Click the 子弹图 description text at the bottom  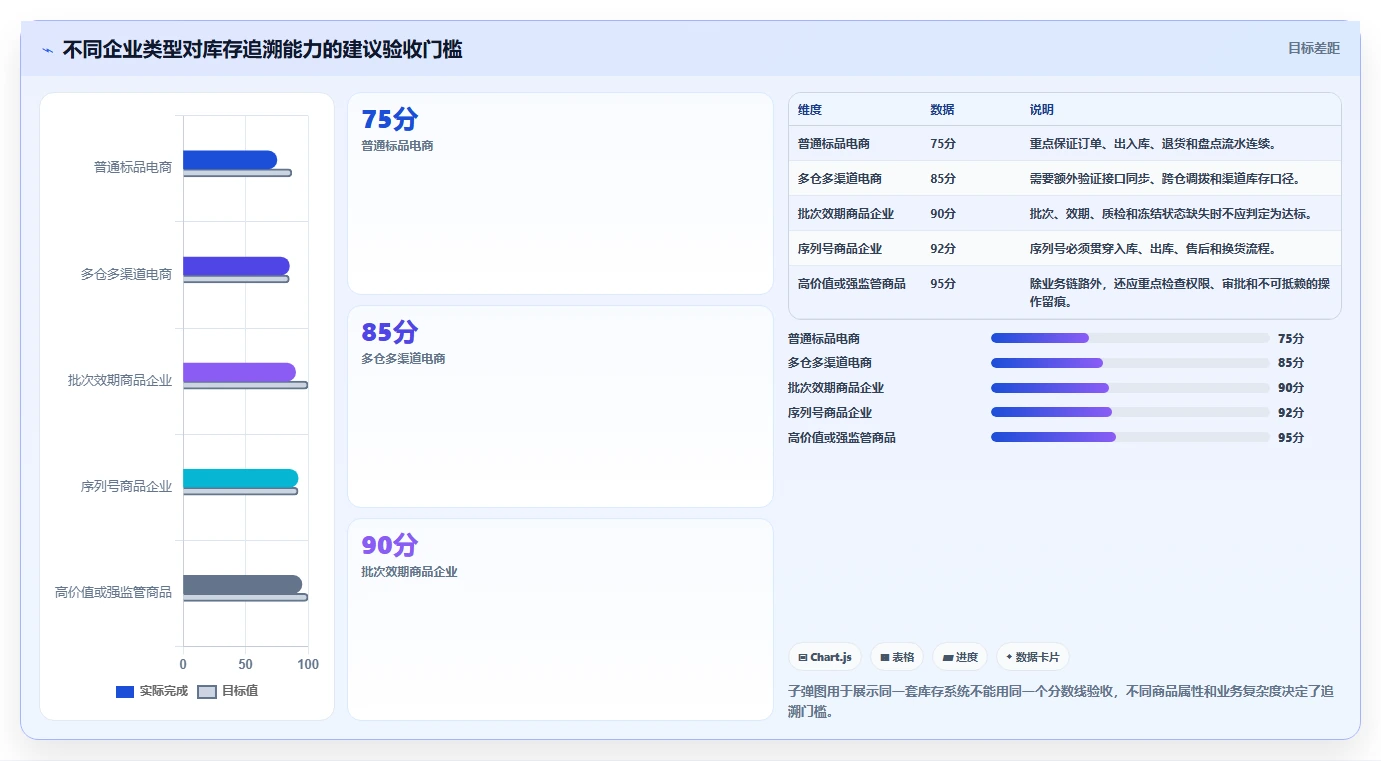click(1060, 702)
